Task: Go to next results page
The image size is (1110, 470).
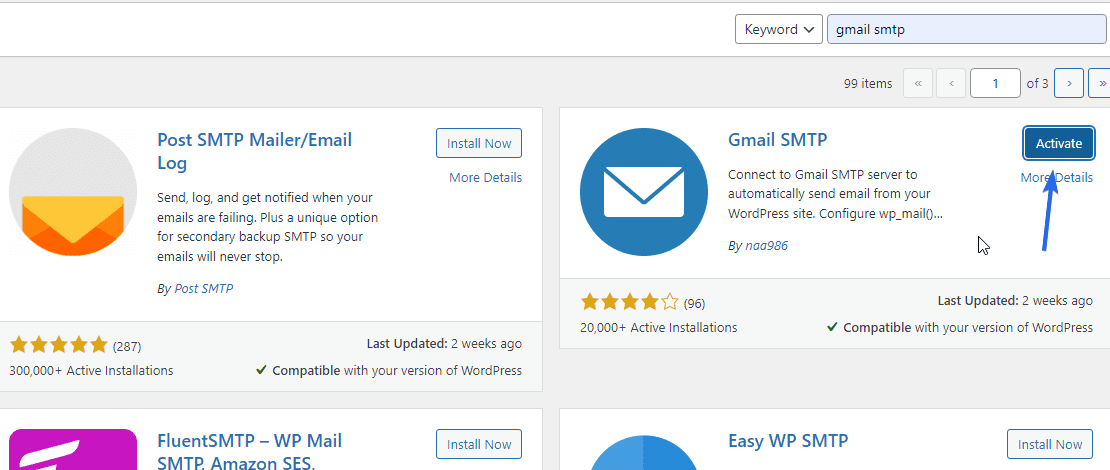Action: 1069,84
